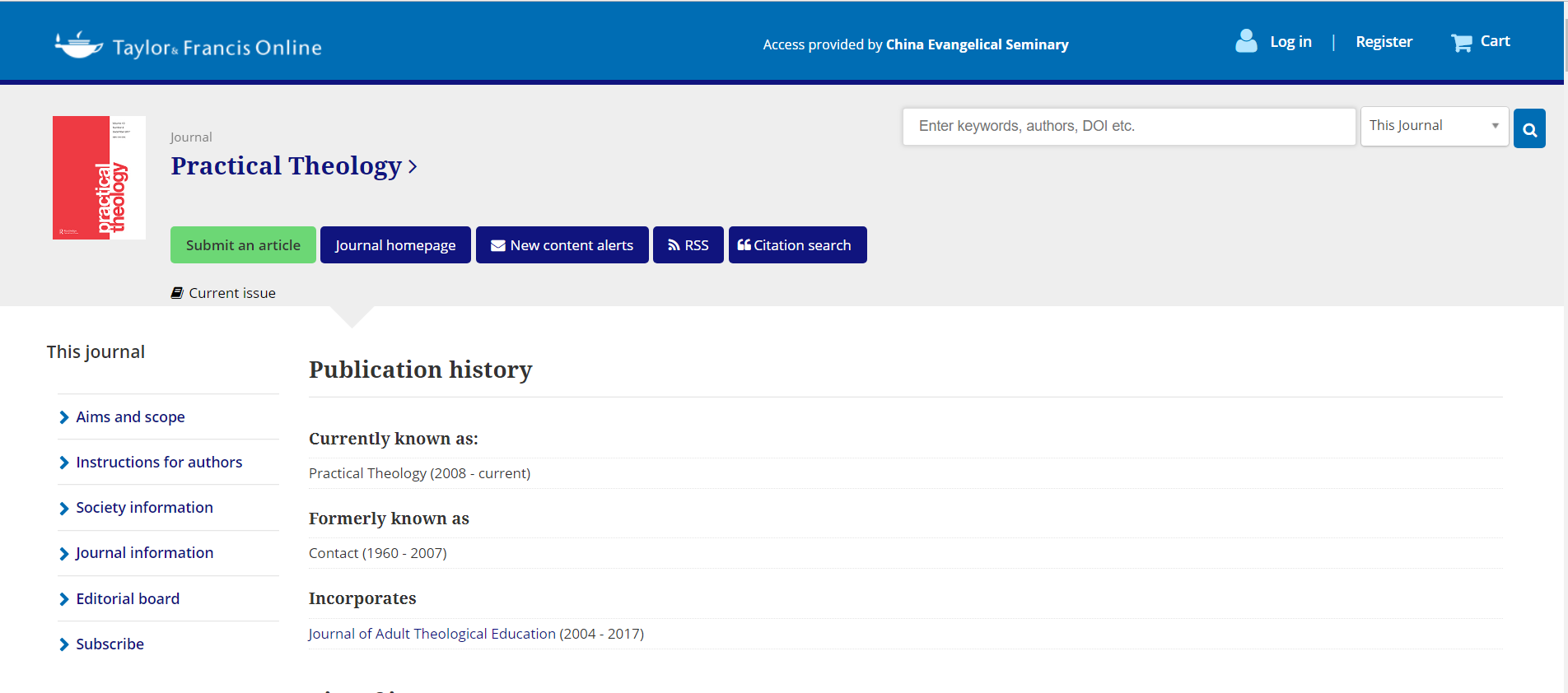Viewport: 1568px width, 693px height.
Task: Click the arrow after Practical Theology title
Action: click(413, 167)
